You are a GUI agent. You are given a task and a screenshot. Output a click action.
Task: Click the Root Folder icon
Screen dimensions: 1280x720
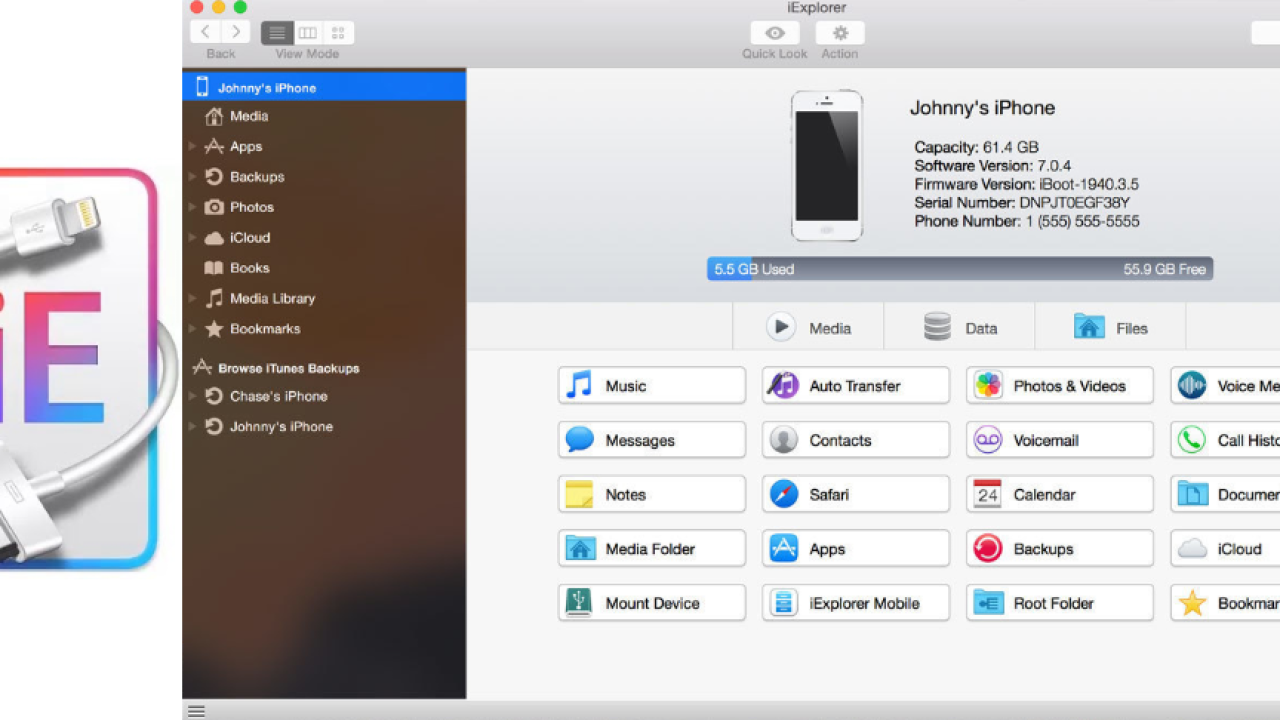(988, 602)
